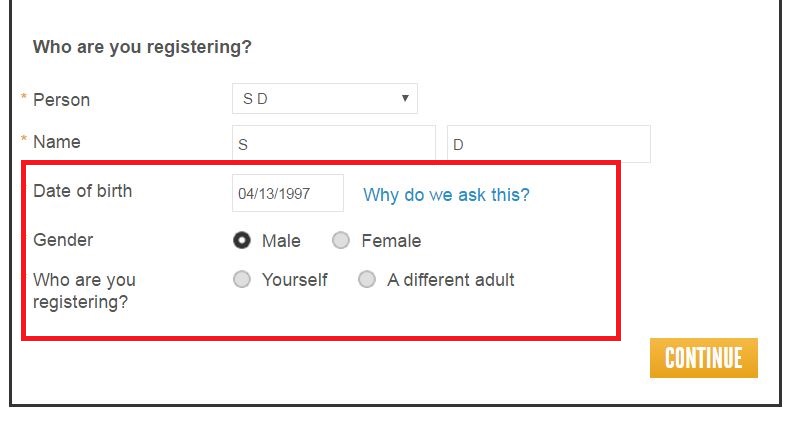Open the 'Why do we ask this?' link
The image size is (801, 430).
[x=446, y=195]
